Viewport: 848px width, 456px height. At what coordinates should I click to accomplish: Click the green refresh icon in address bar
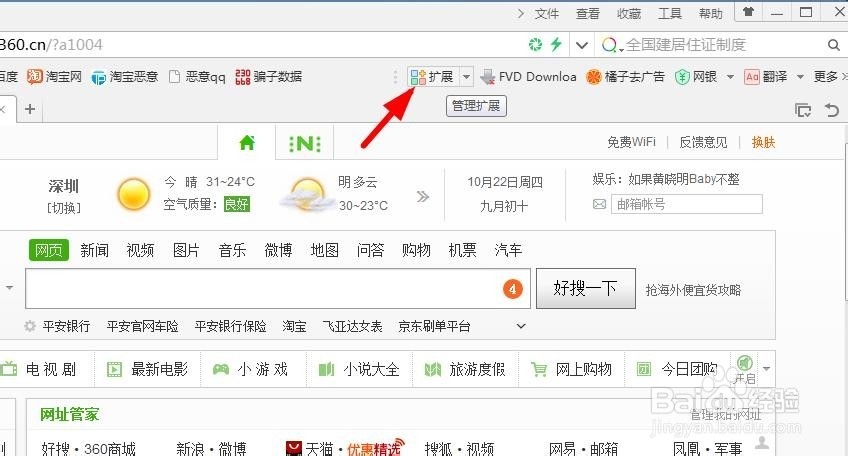tap(535, 44)
